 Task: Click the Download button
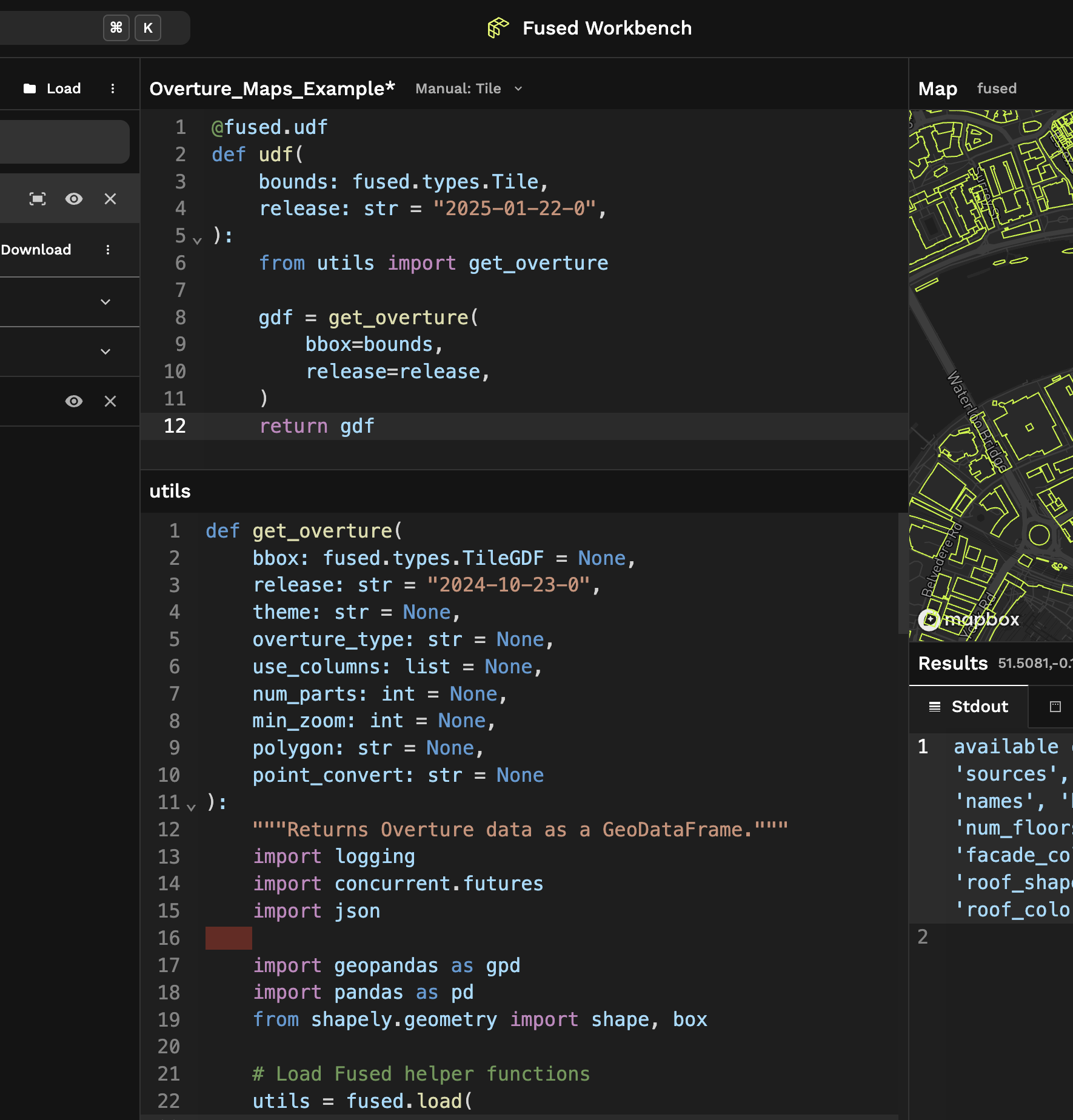click(36, 250)
